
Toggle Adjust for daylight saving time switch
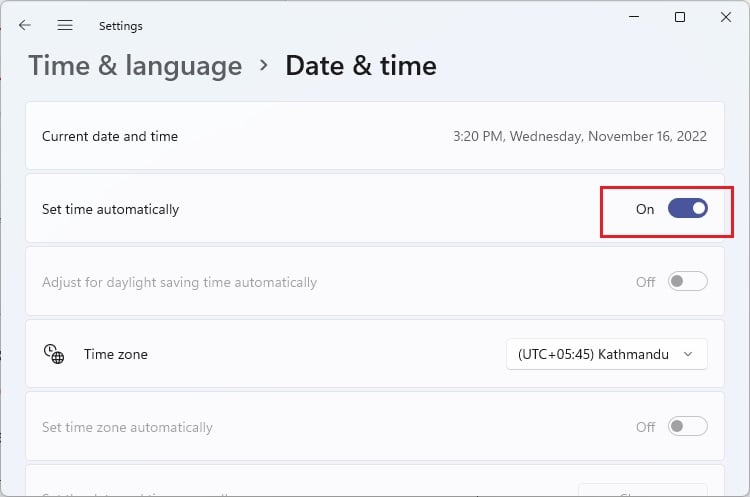coord(688,281)
